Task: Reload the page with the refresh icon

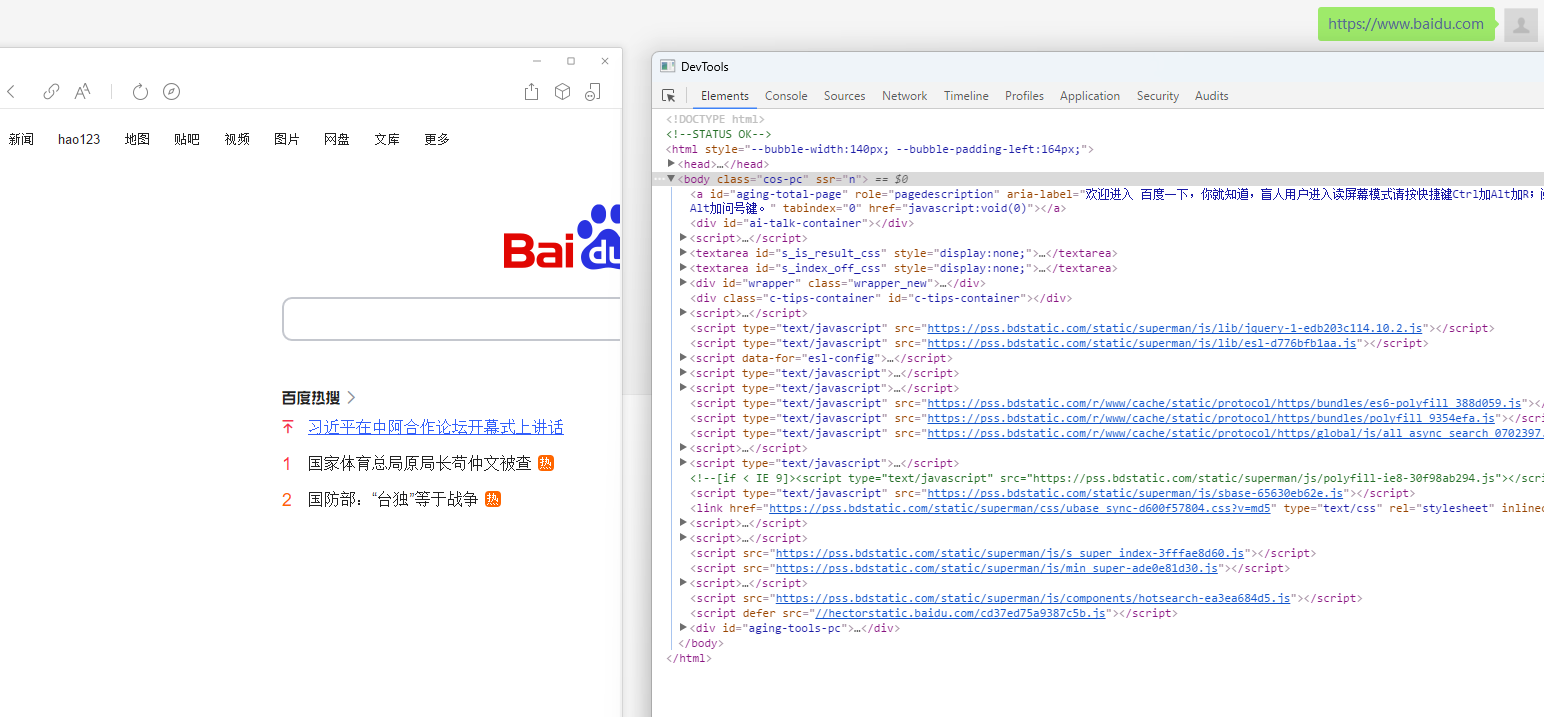Action: pyautogui.click(x=140, y=92)
